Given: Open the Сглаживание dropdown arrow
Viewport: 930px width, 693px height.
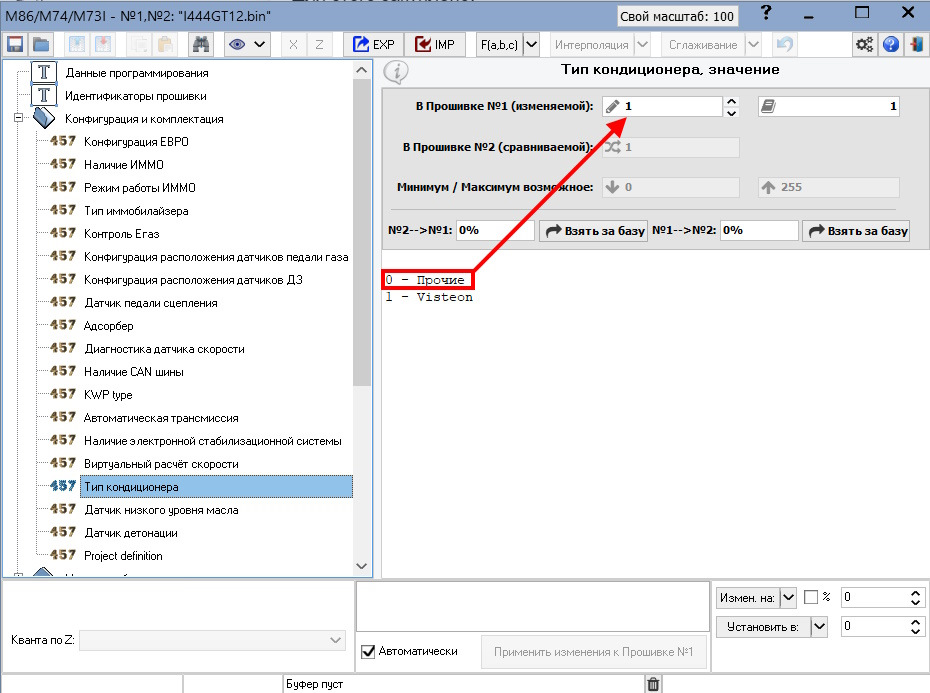Looking at the screenshot, I should point(753,44).
